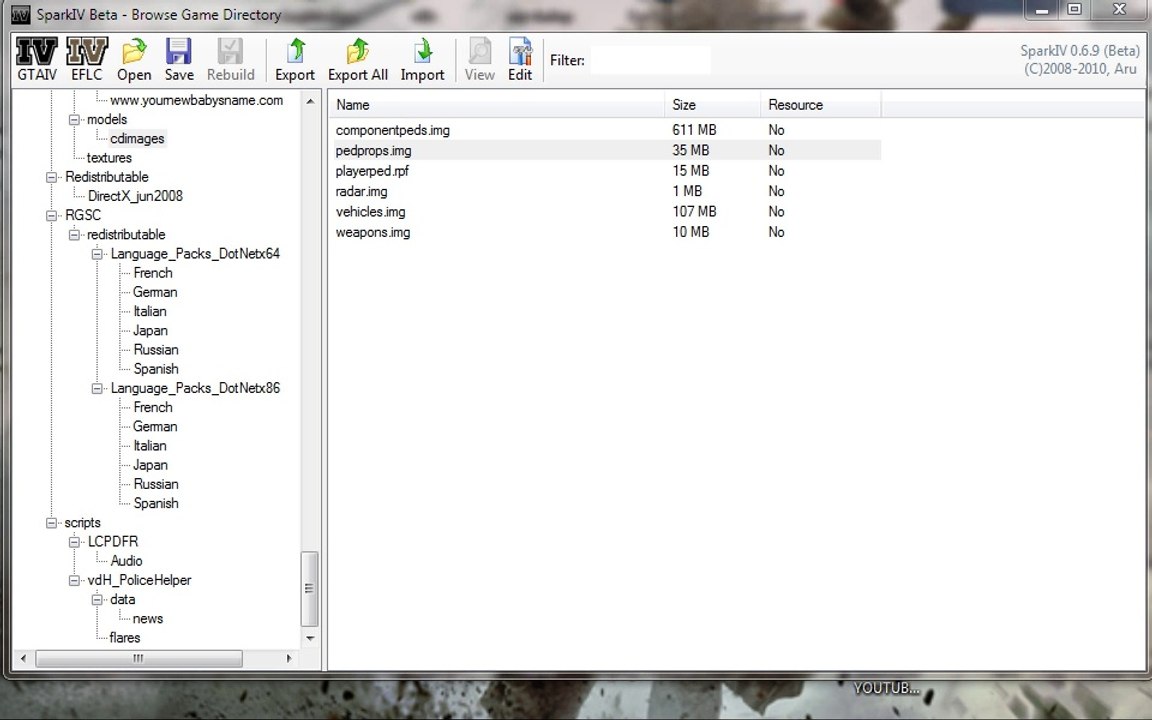This screenshot has width=1152, height=720.
Task: Select www.yournewbabysname.com tree entry
Action: pos(196,100)
